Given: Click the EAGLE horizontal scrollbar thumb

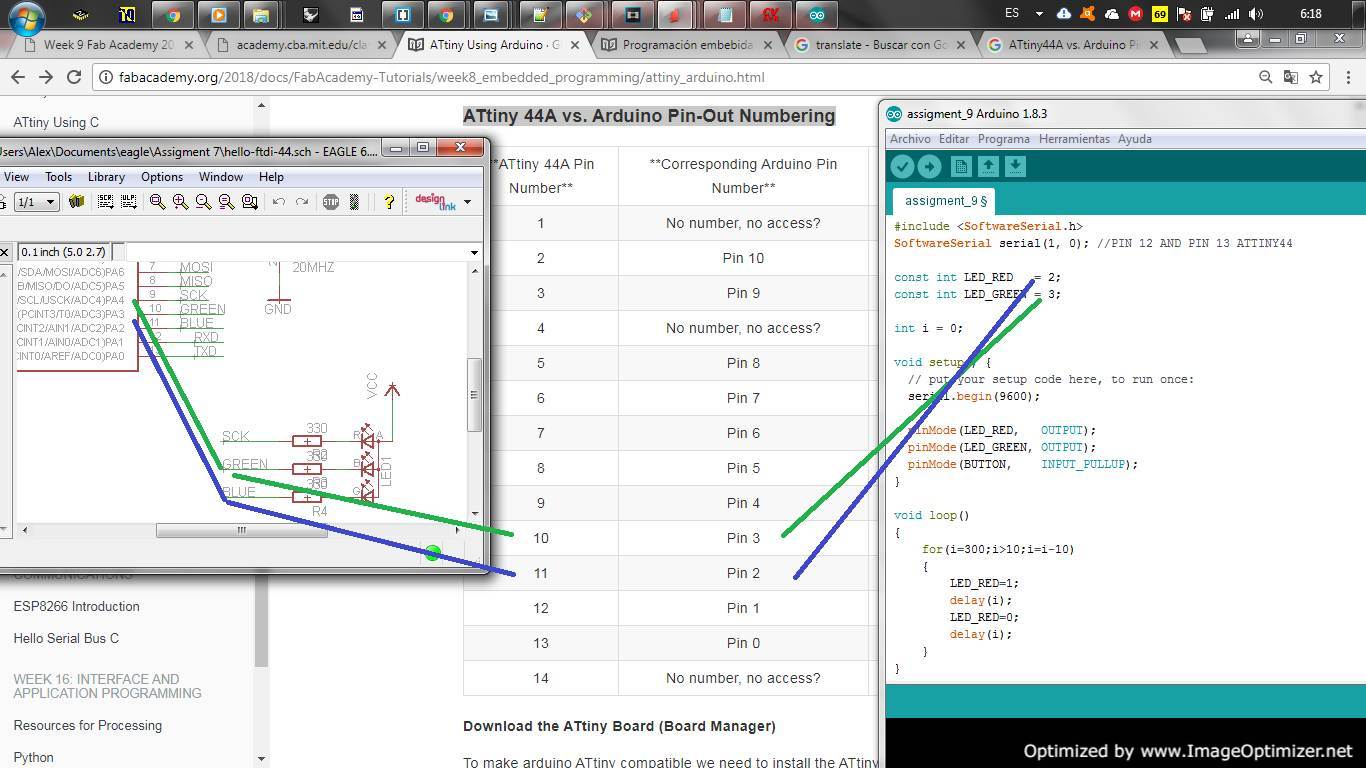Looking at the screenshot, I should pos(241,530).
